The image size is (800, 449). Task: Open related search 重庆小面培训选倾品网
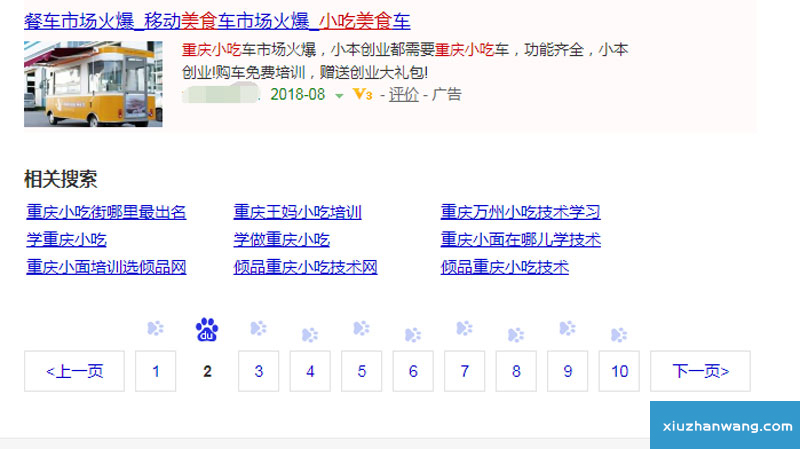[106, 267]
